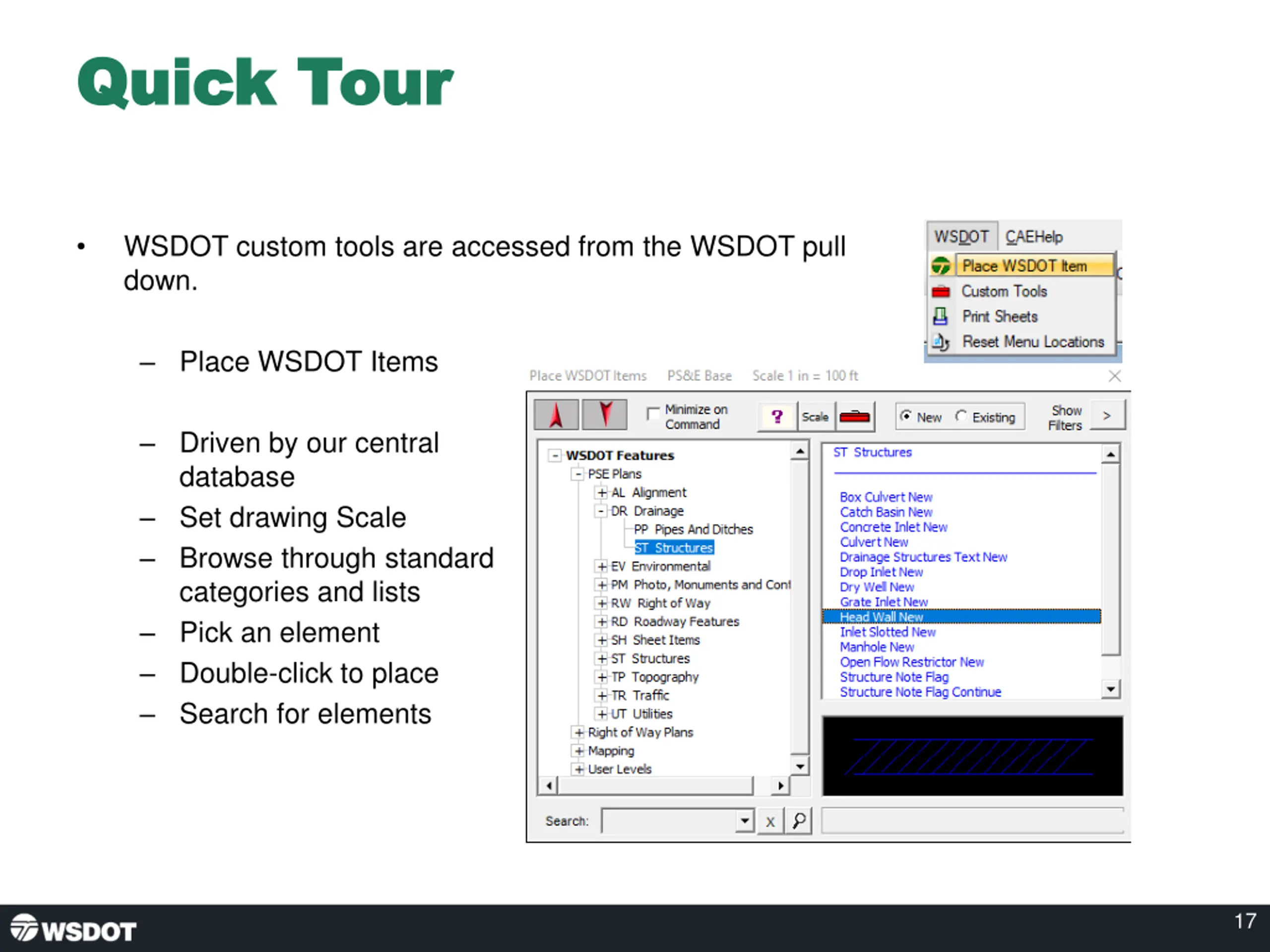This screenshot has height=952, width=1270.
Task: Click the red toolbox Custom Tools icon in dialog
Action: coord(854,416)
